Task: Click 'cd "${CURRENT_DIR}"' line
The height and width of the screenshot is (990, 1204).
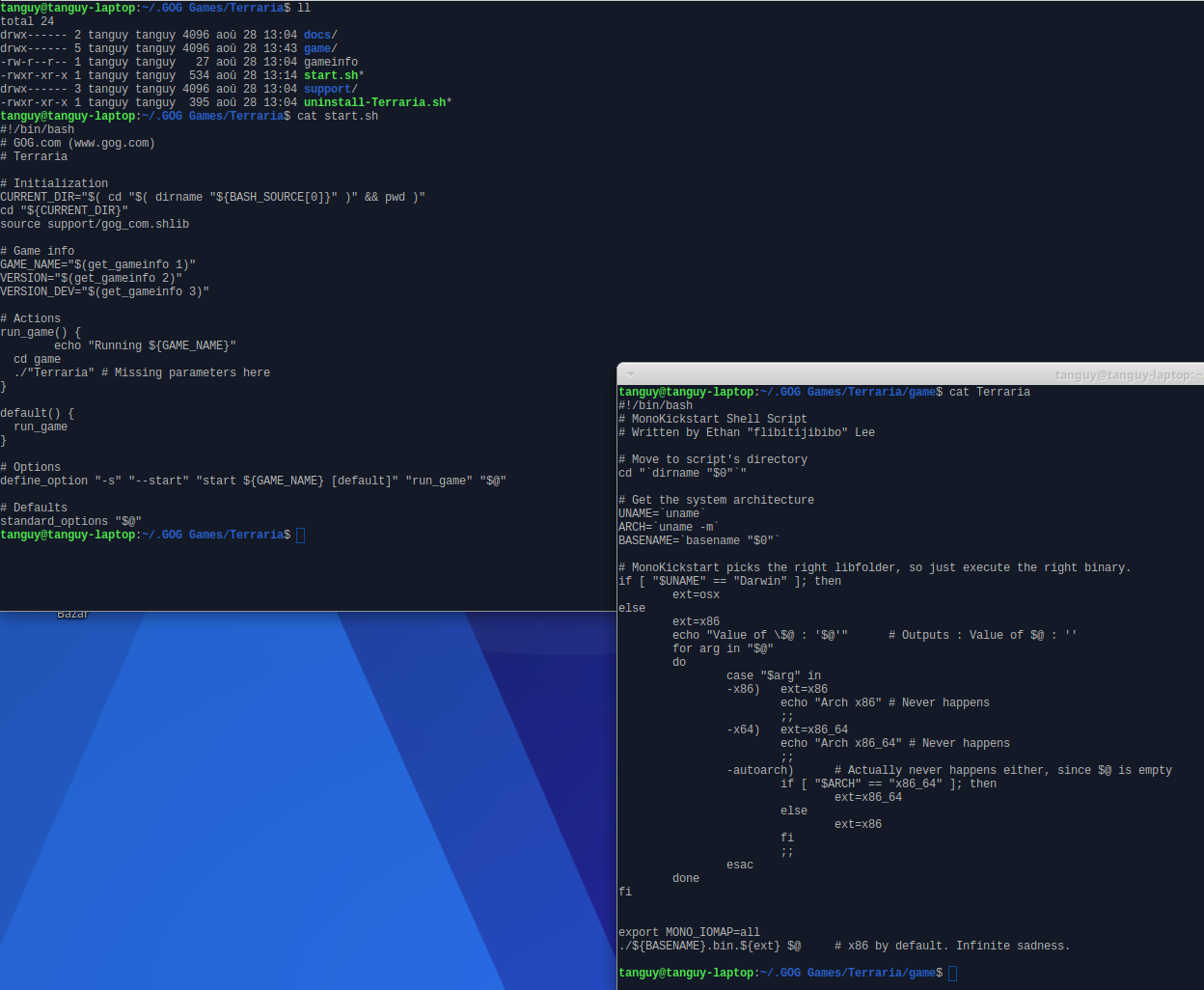Action: pos(64,210)
